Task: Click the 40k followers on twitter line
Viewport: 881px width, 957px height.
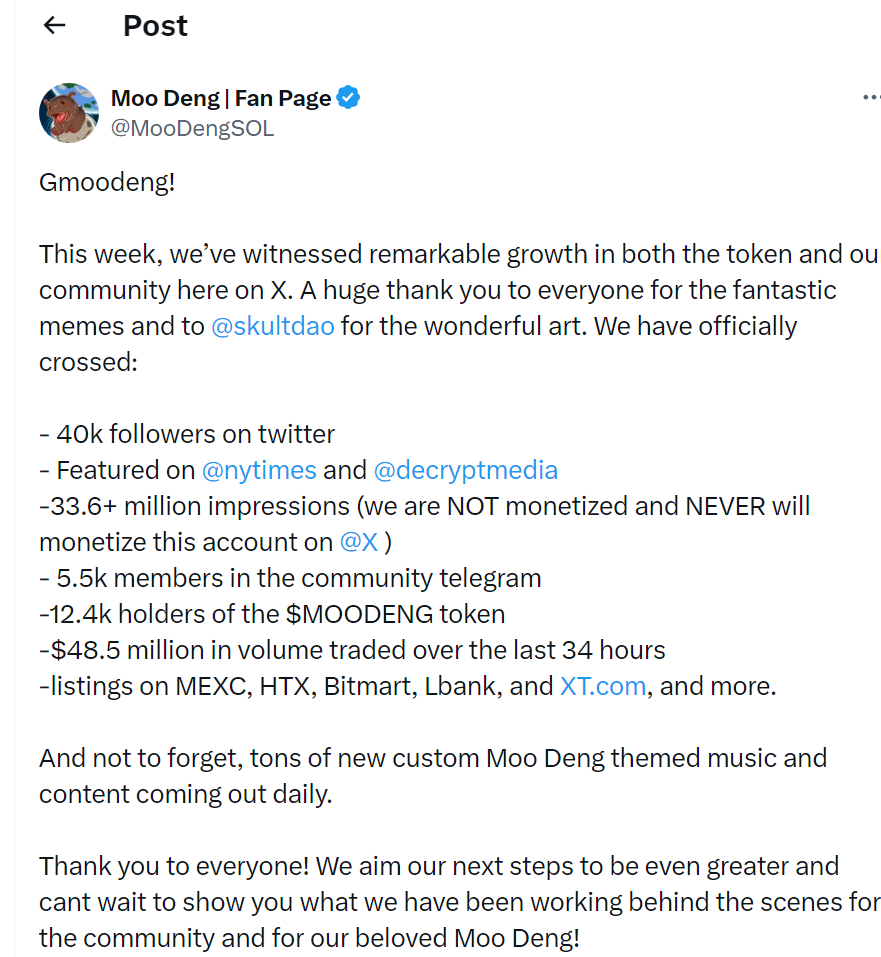Action: (188, 434)
